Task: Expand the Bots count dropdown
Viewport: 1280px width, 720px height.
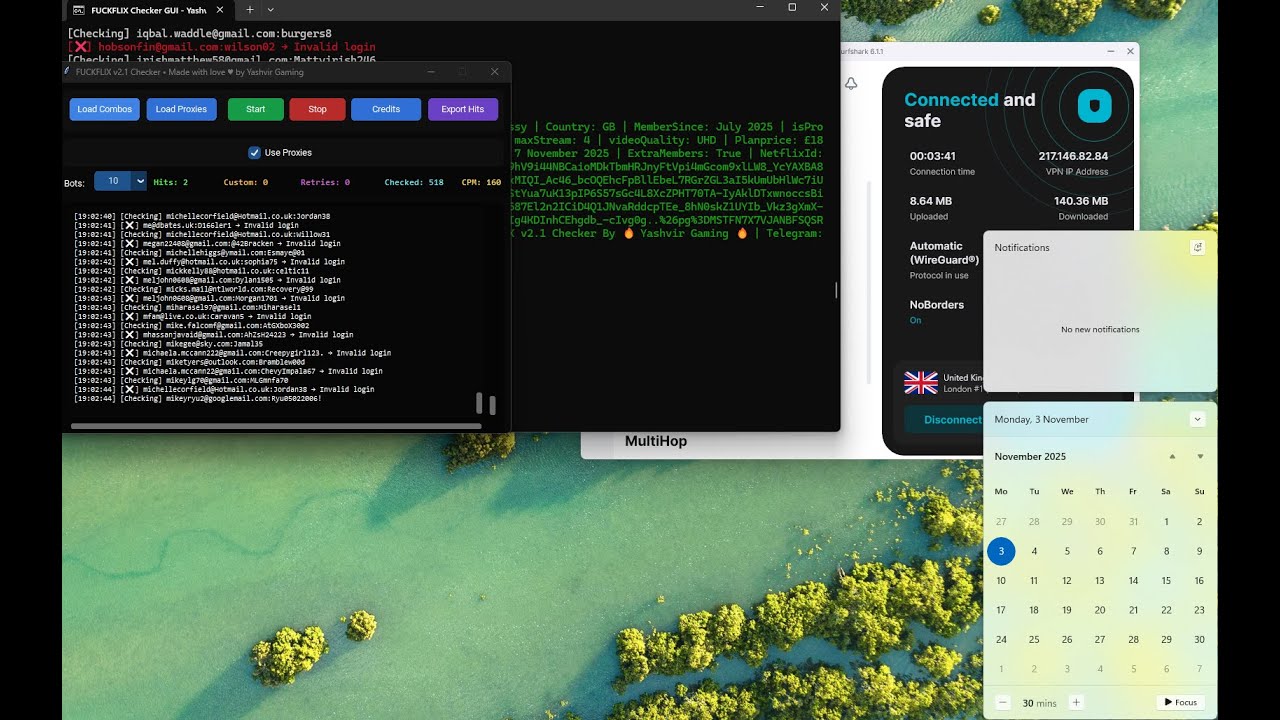Action: pos(139,181)
